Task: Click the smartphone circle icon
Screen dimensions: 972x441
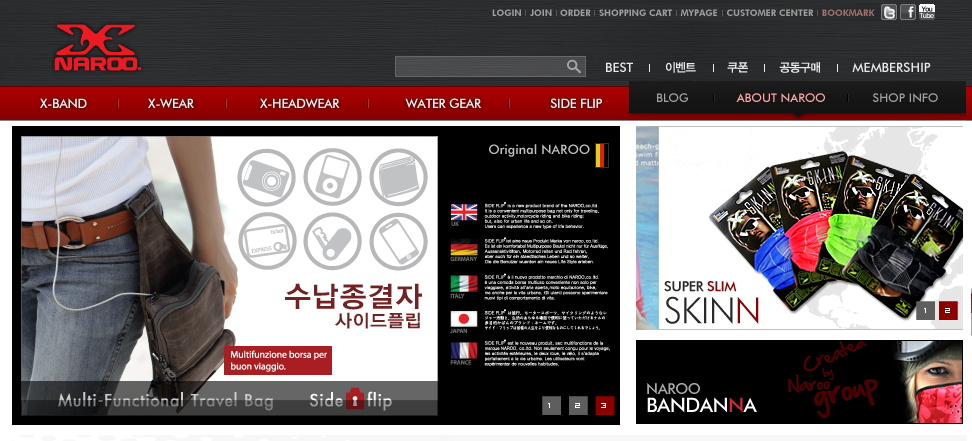Action: (x=399, y=241)
